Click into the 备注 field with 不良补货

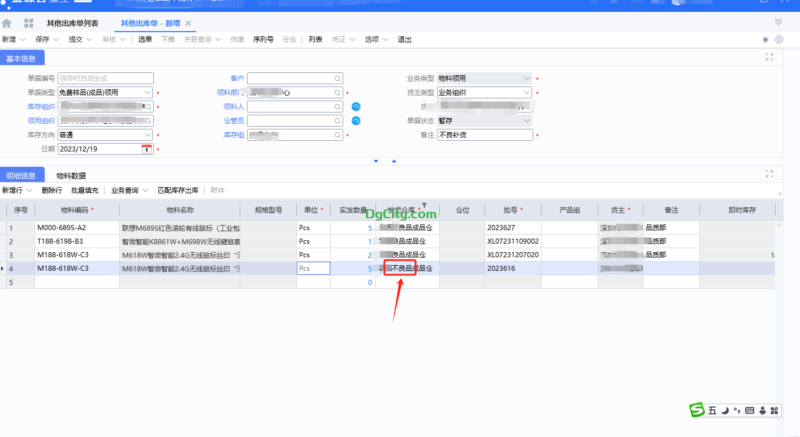point(485,135)
